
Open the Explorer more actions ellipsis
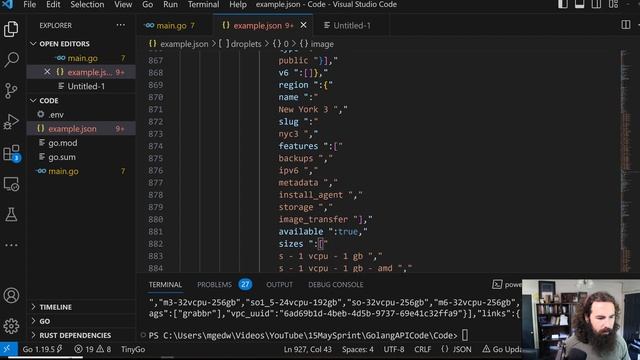pyautogui.click(x=120, y=25)
